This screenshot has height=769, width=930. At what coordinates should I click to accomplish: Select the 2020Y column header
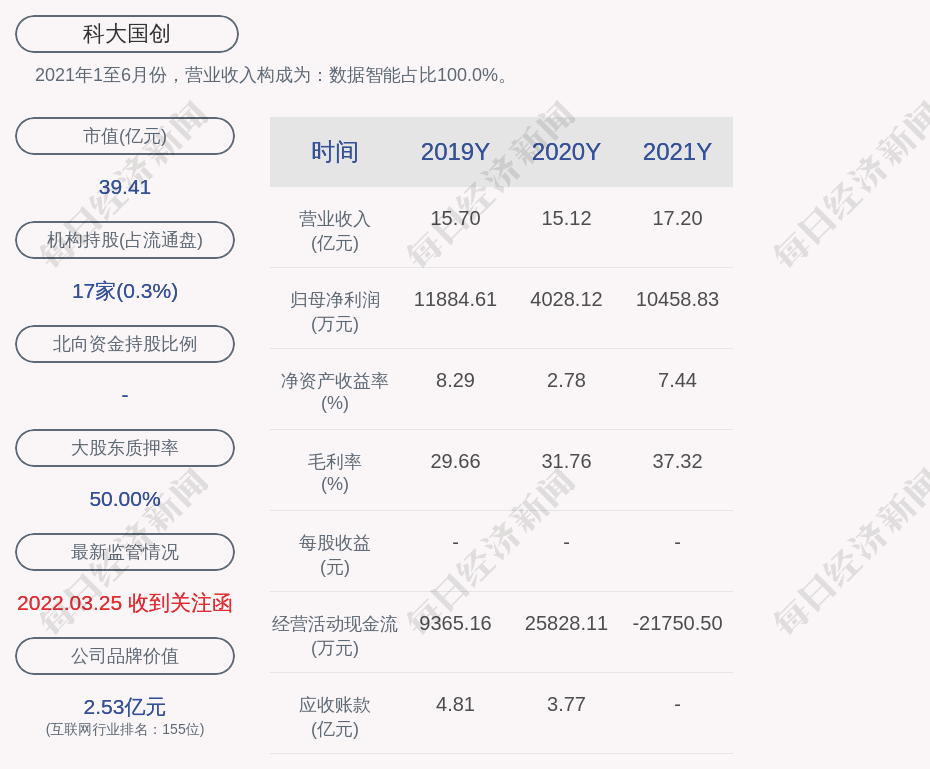click(x=566, y=152)
